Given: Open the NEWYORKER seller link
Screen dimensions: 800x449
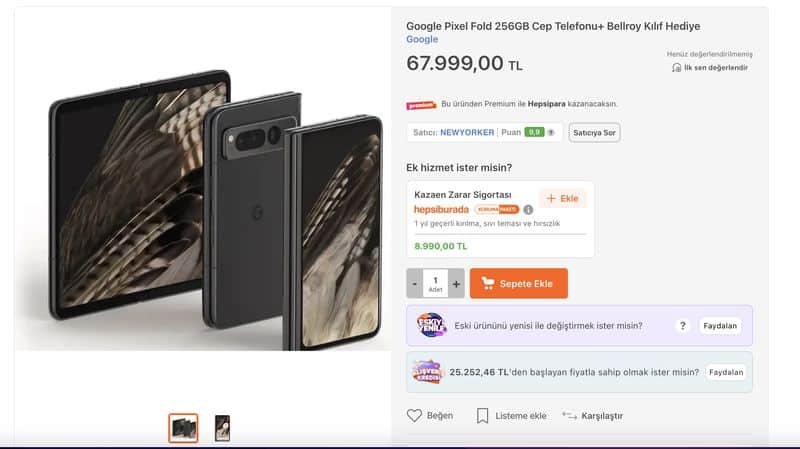Looking at the screenshot, I should click(468, 132).
